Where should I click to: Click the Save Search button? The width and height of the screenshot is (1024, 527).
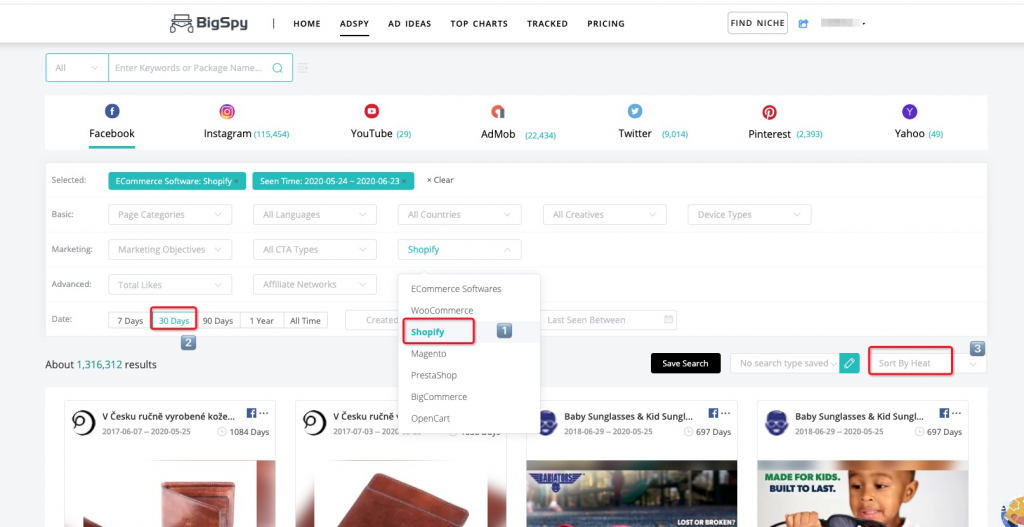coord(685,364)
